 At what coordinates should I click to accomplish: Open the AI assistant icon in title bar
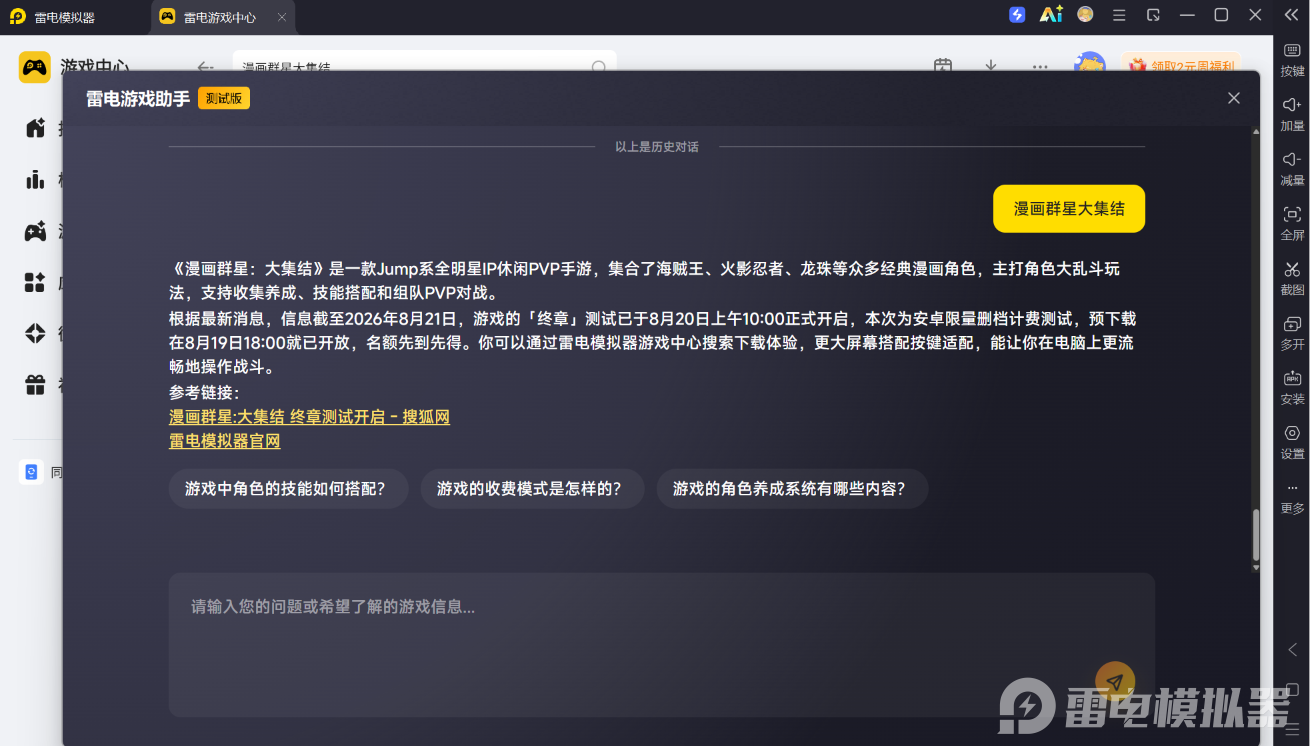click(x=1050, y=15)
